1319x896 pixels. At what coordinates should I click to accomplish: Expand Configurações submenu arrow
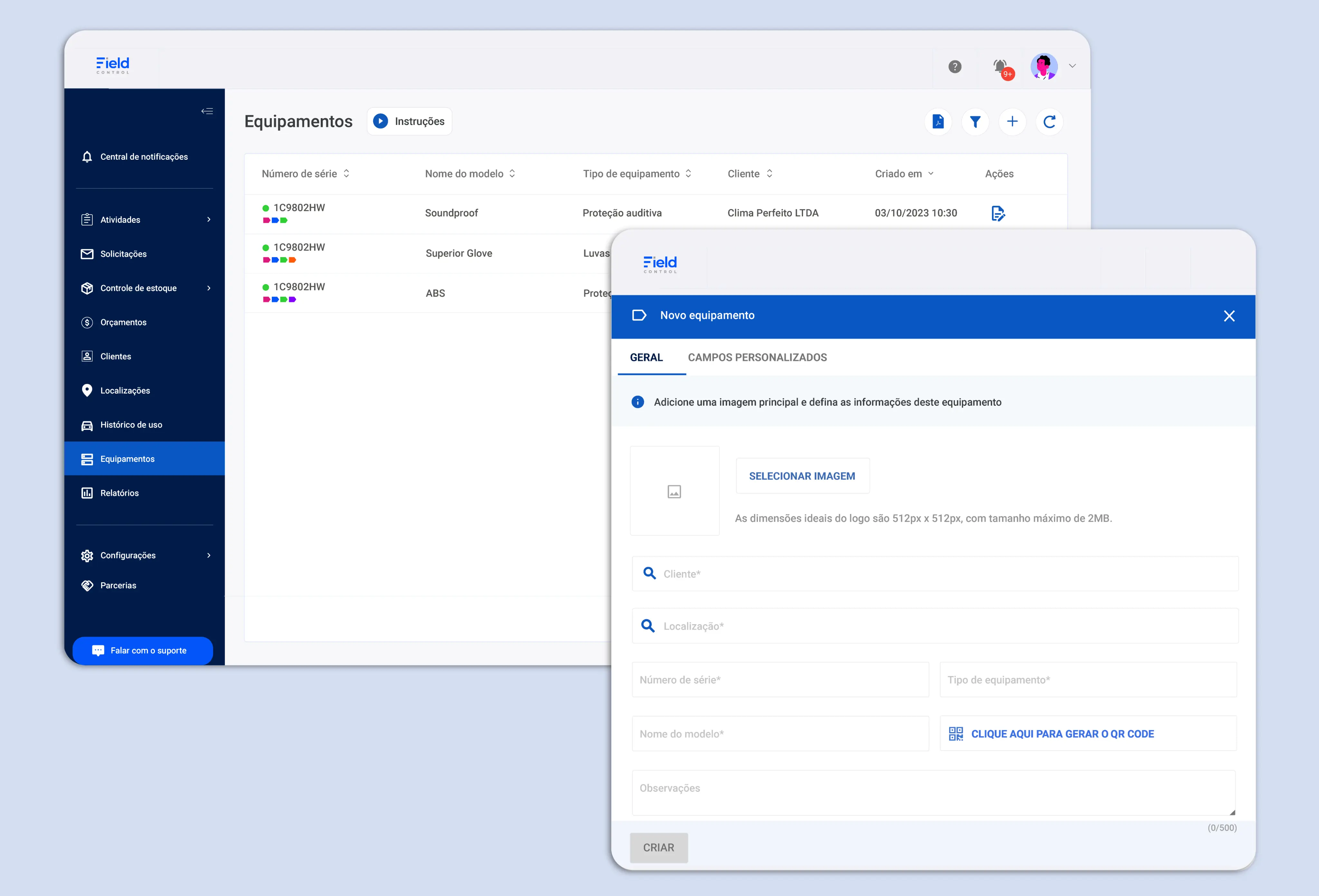[x=209, y=555]
